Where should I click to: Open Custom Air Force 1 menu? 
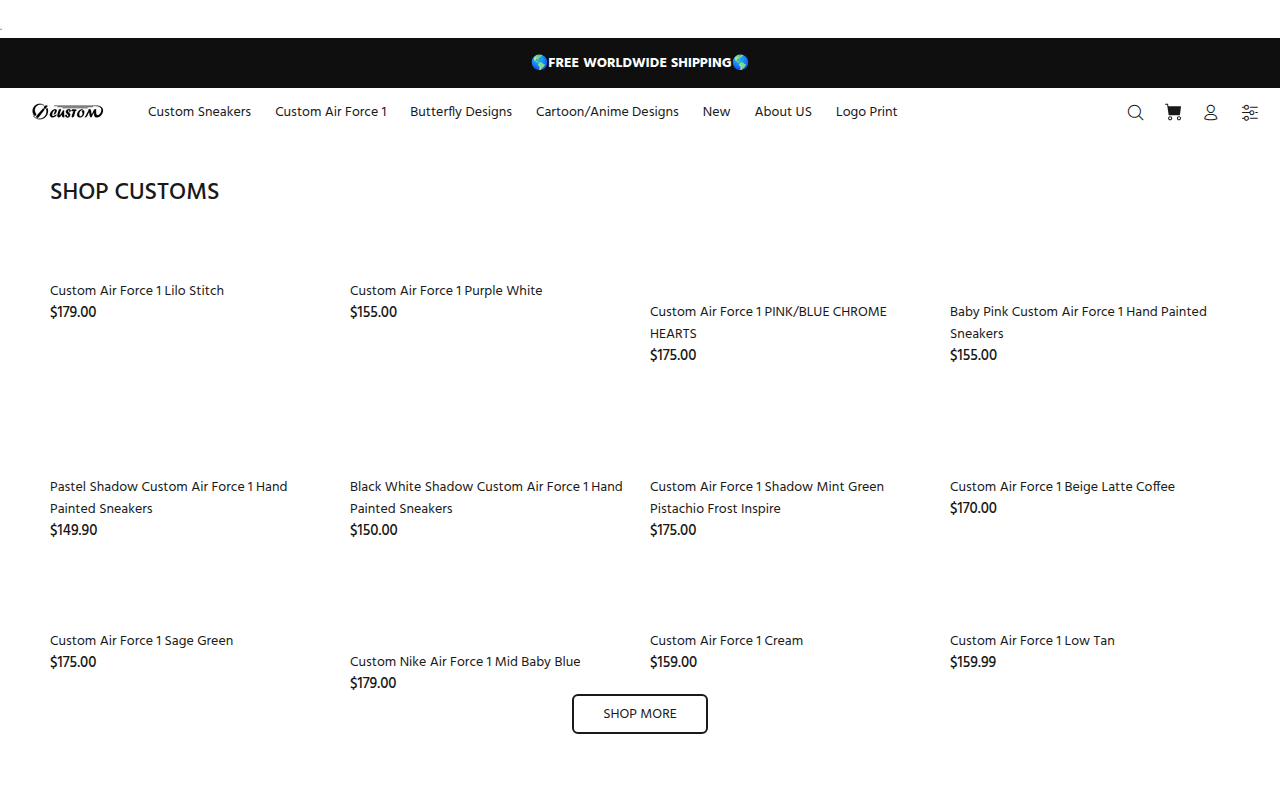[x=331, y=112]
